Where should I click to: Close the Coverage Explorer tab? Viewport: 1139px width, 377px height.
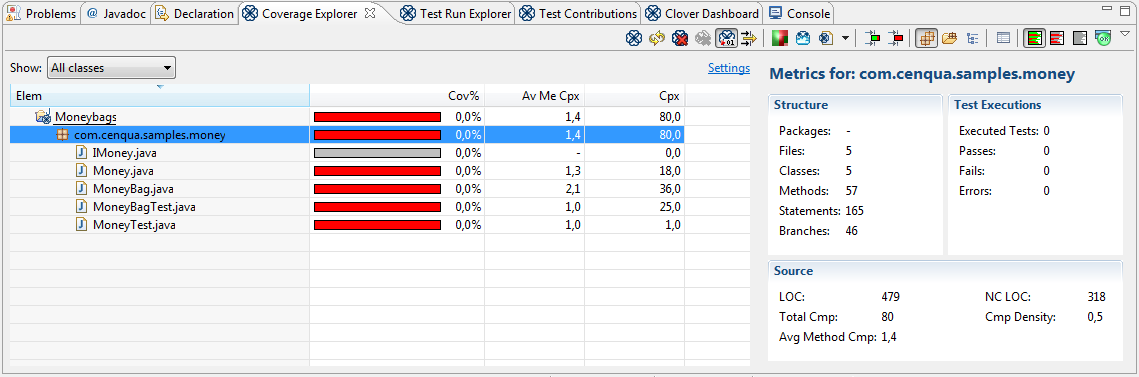[x=369, y=14]
